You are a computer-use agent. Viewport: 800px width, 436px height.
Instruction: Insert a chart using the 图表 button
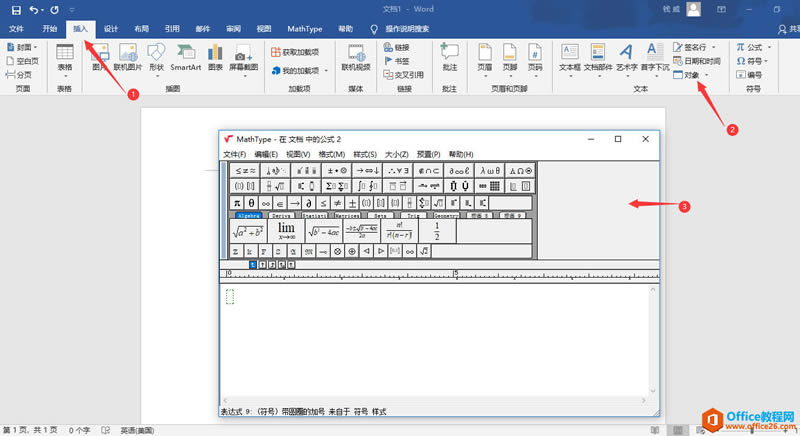click(x=215, y=58)
